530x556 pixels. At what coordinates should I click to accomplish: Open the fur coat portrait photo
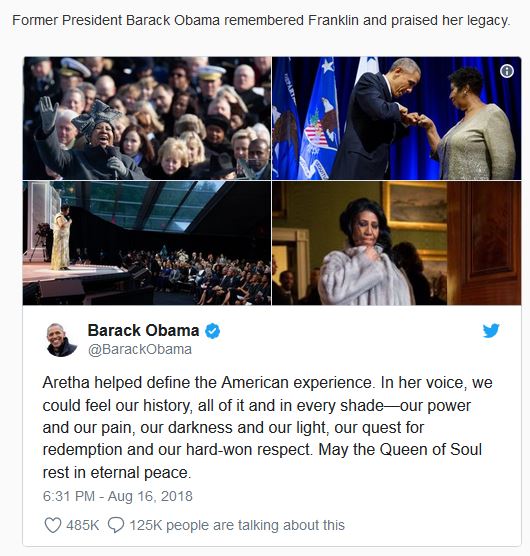tap(397, 243)
